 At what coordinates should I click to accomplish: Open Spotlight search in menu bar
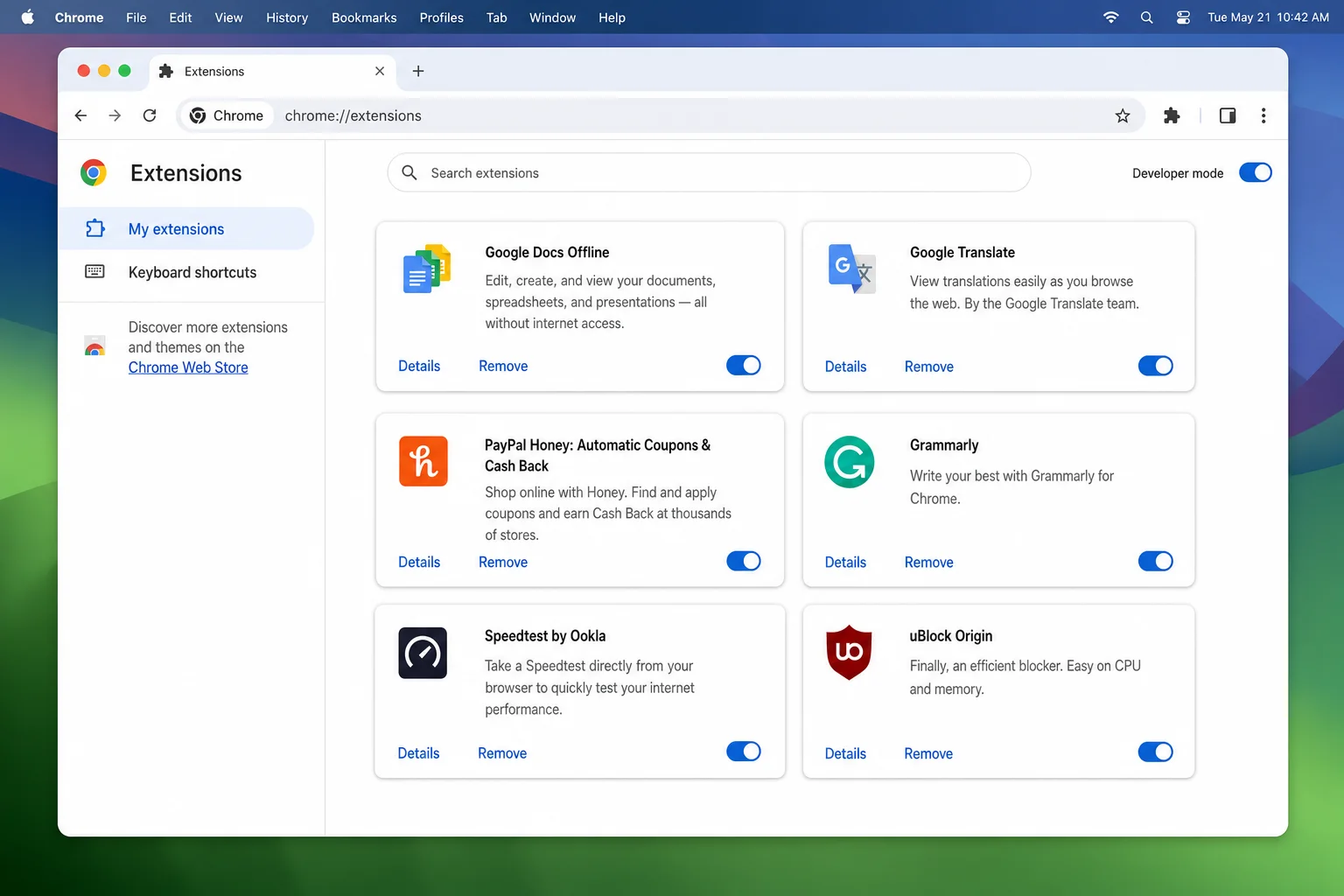tap(1146, 17)
